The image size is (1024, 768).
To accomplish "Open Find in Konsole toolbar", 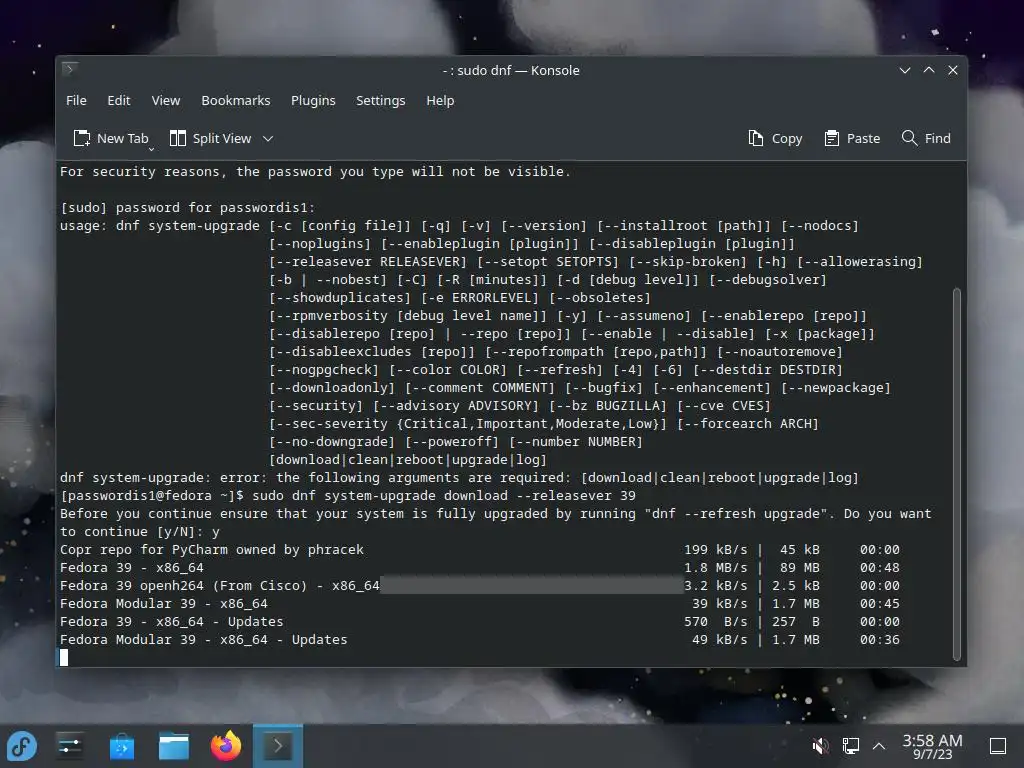I will point(925,138).
